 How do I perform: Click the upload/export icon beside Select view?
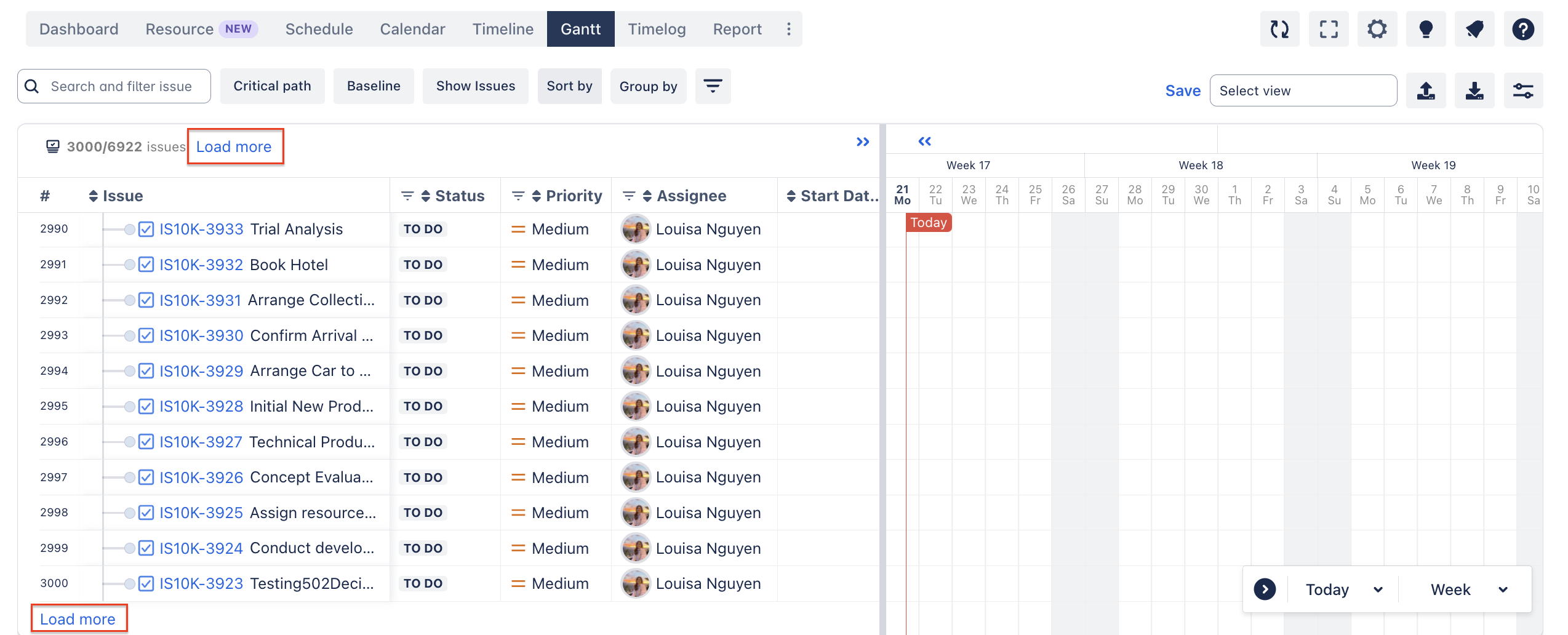[x=1426, y=90]
